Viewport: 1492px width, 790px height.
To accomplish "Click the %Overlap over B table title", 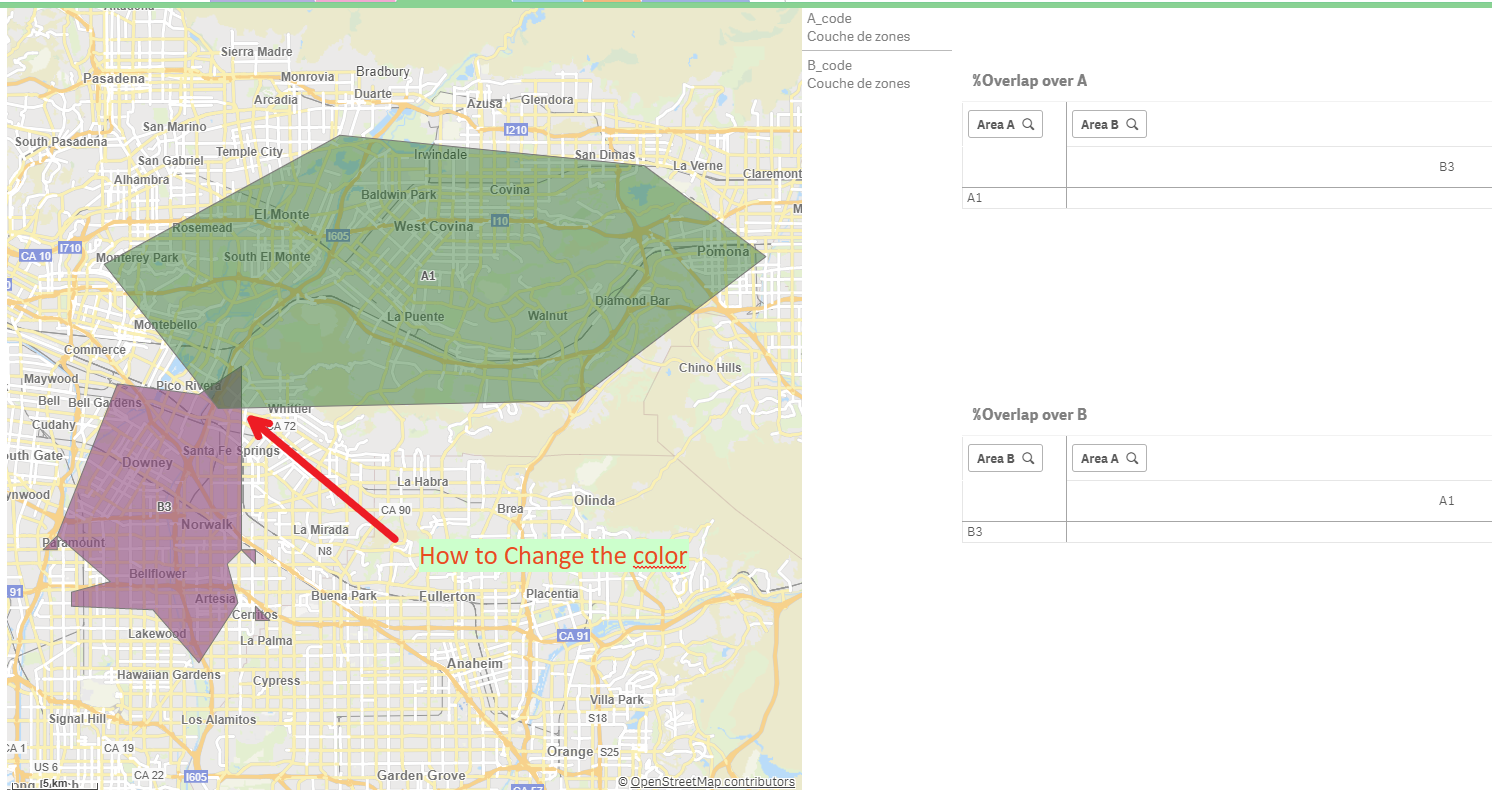I will tap(1029, 413).
